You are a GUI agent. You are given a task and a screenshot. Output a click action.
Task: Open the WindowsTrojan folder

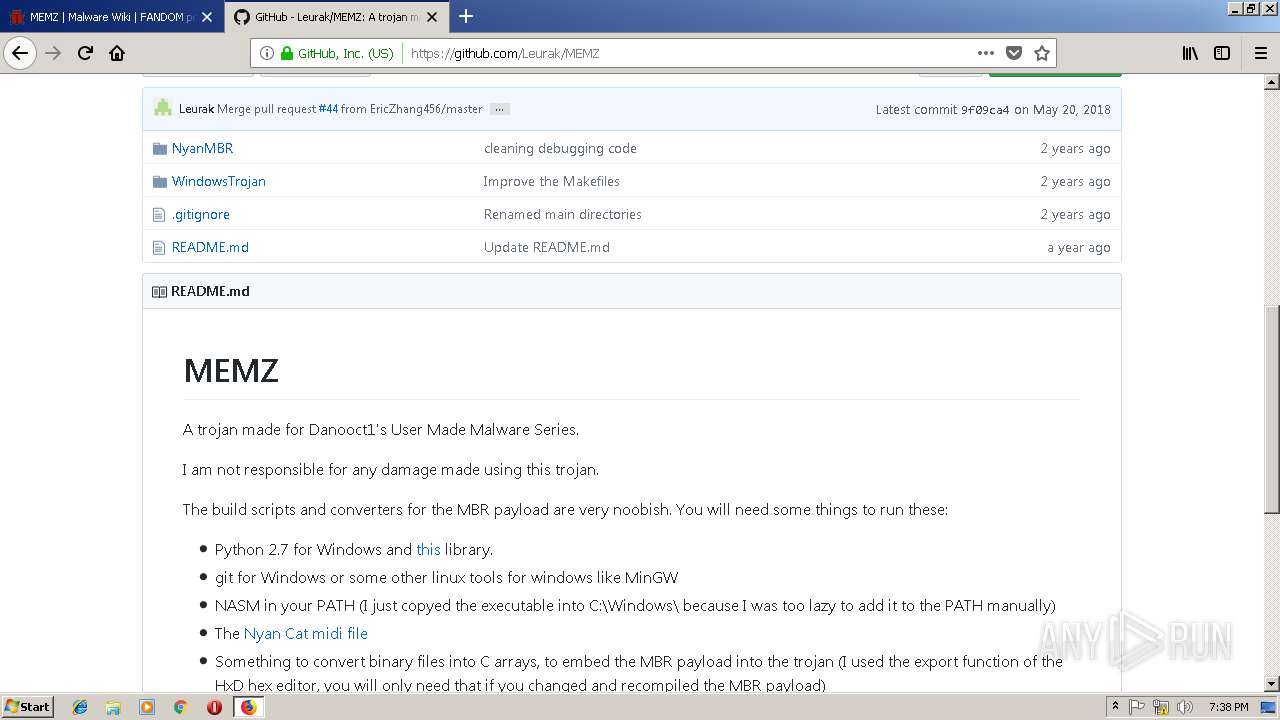pyautogui.click(x=218, y=181)
